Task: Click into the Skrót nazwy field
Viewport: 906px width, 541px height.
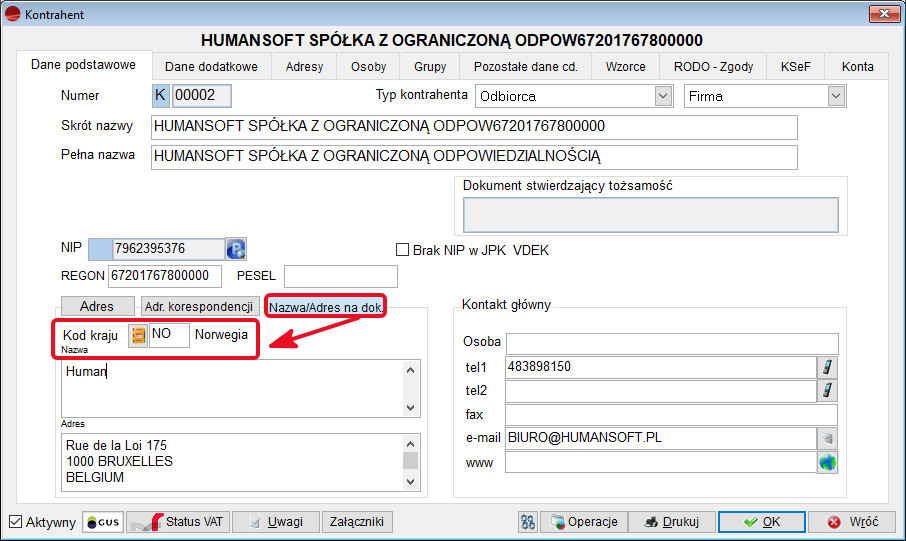Action: pos(474,127)
